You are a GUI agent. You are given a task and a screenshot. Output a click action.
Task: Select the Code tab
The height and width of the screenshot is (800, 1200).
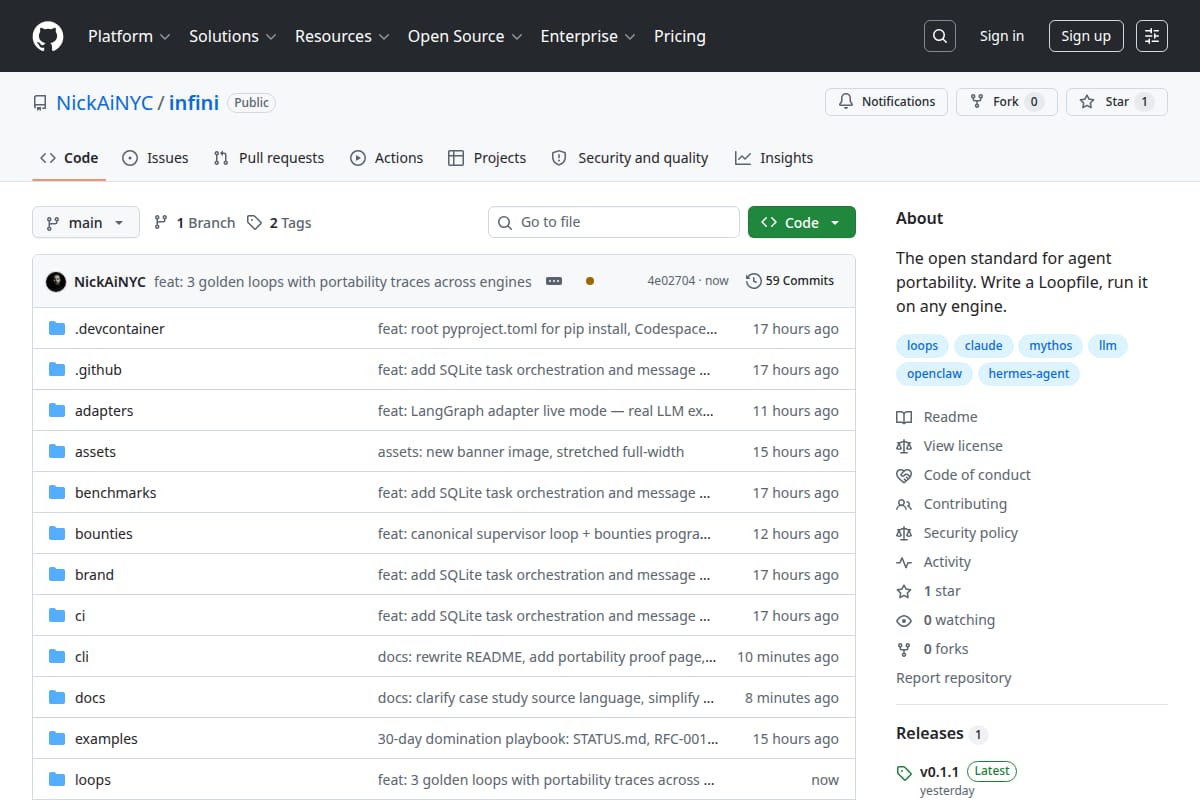[x=69, y=158]
